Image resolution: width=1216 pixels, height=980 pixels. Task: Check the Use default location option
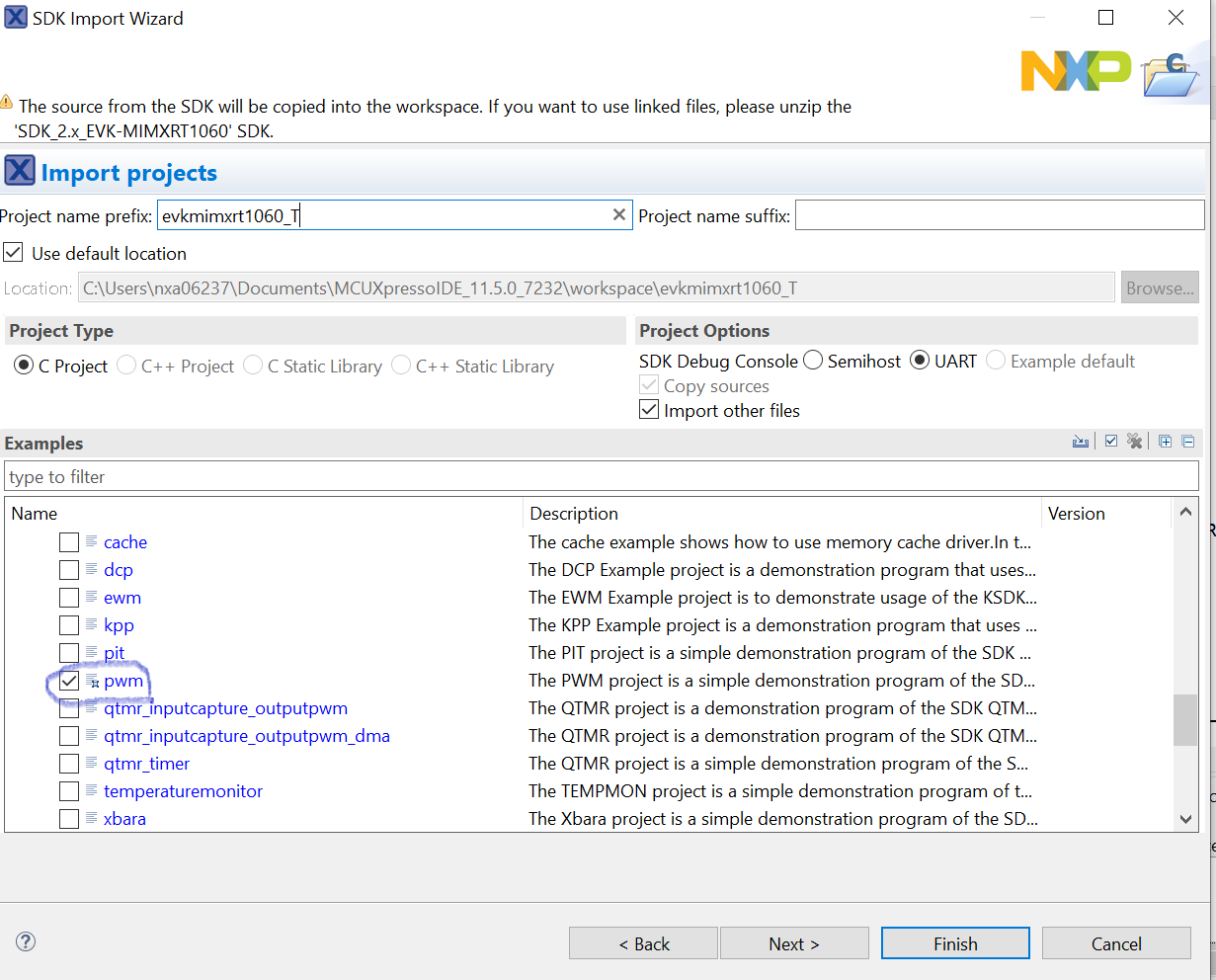[x=14, y=252]
